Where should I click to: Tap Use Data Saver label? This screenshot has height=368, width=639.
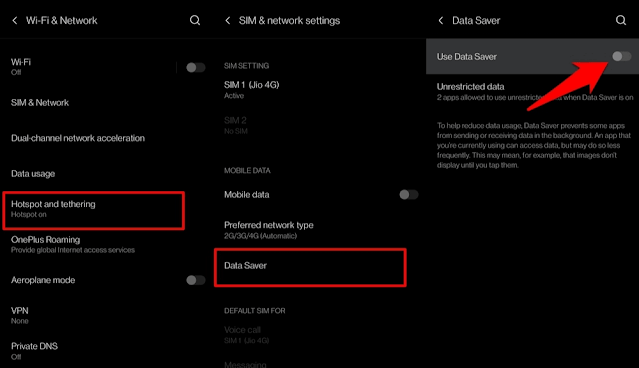467,57
